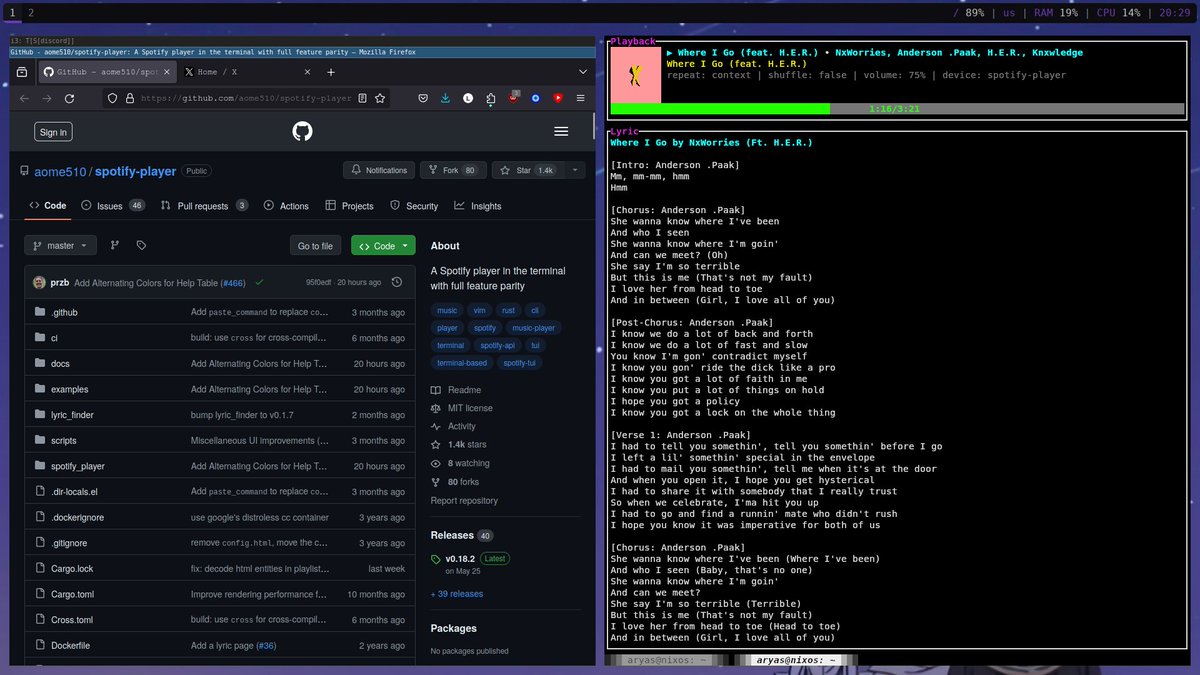Open the Pull requests tab
This screenshot has height=675, width=1200.
click(x=204, y=205)
